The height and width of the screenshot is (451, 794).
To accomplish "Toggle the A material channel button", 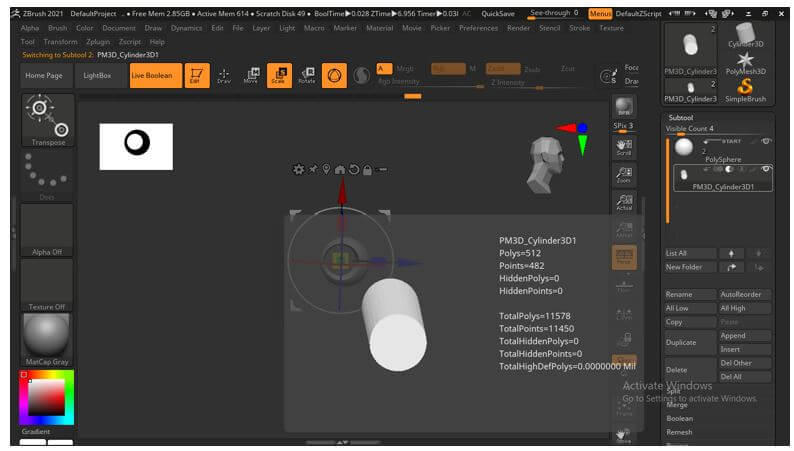I will [x=384, y=68].
